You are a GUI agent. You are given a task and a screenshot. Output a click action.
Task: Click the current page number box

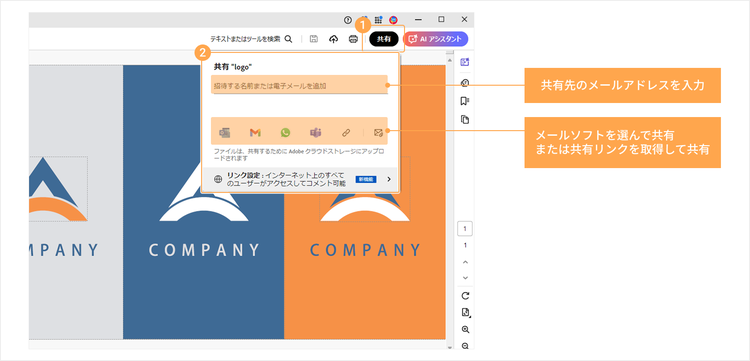(x=465, y=229)
